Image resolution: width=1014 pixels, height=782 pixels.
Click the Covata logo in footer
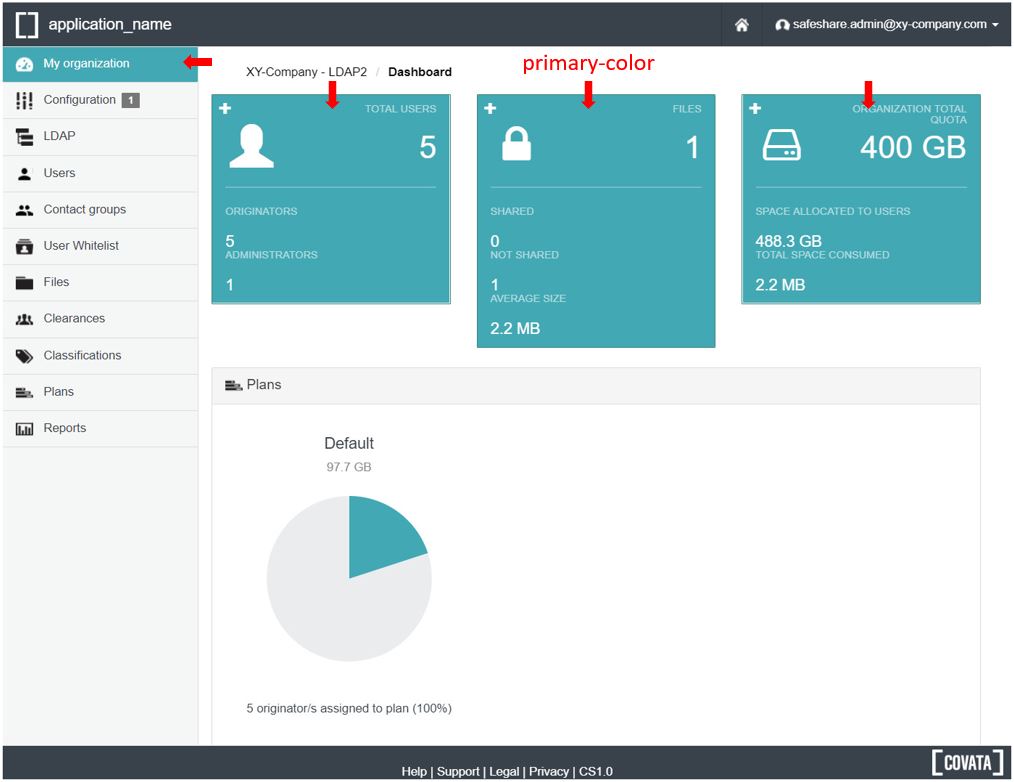pyautogui.click(x=967, y=763)
